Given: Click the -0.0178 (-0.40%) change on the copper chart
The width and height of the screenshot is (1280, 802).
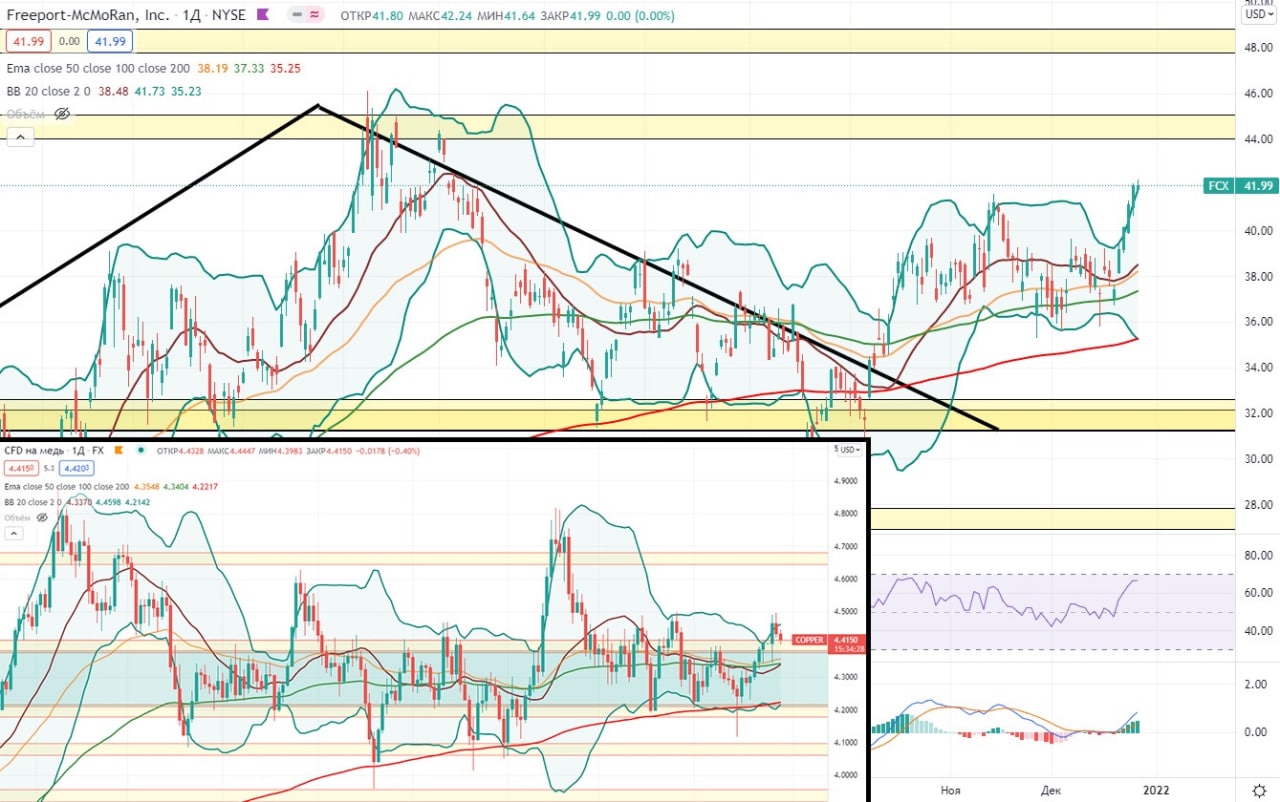Looking at the screenshot, I should pos(388,451).
